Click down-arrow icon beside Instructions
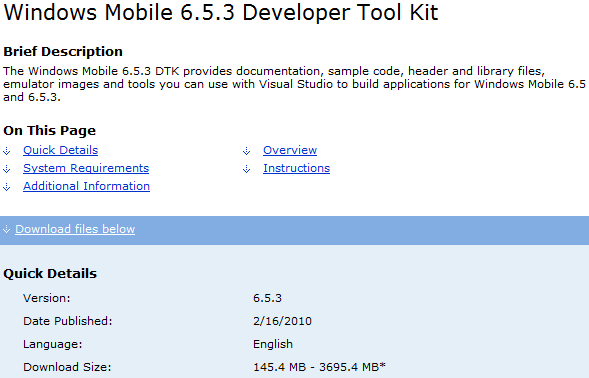Screen dimensions: 589x378 [246, 169]
